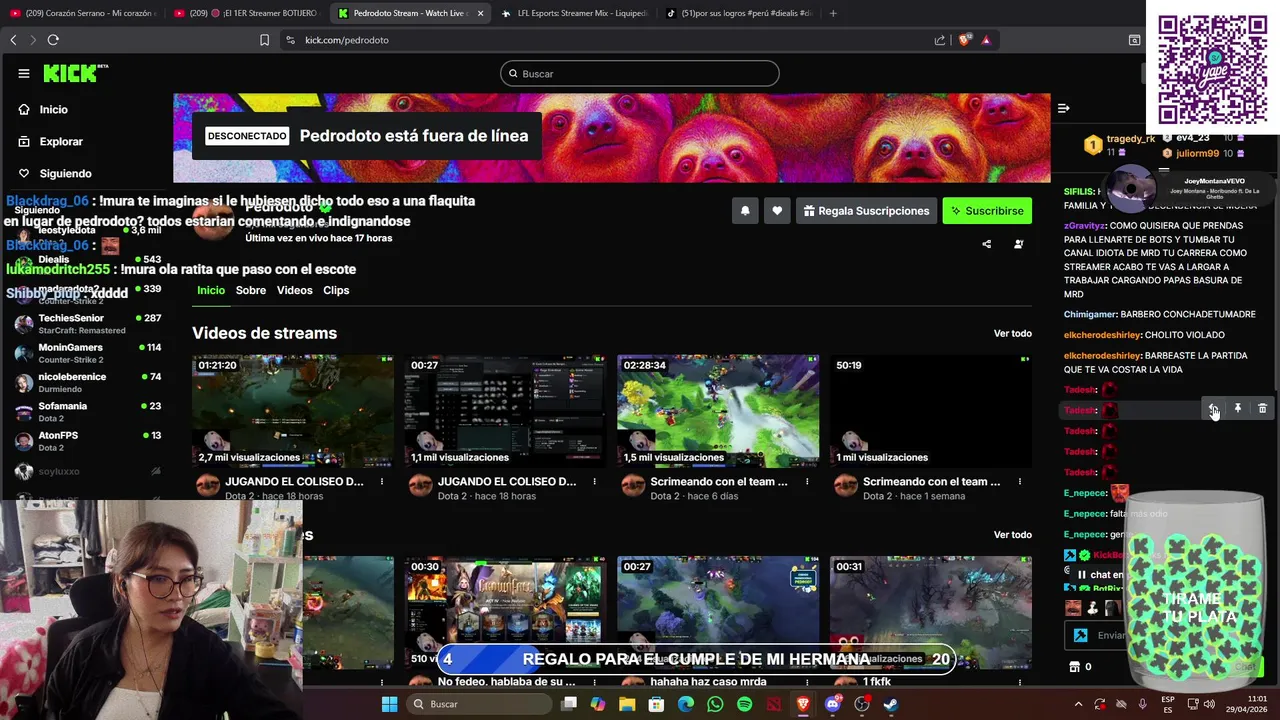Open TechiesSenior channel in sidebar
Image resolution: width=1280 pixels, height=720 pixels.
pos(88,324)
